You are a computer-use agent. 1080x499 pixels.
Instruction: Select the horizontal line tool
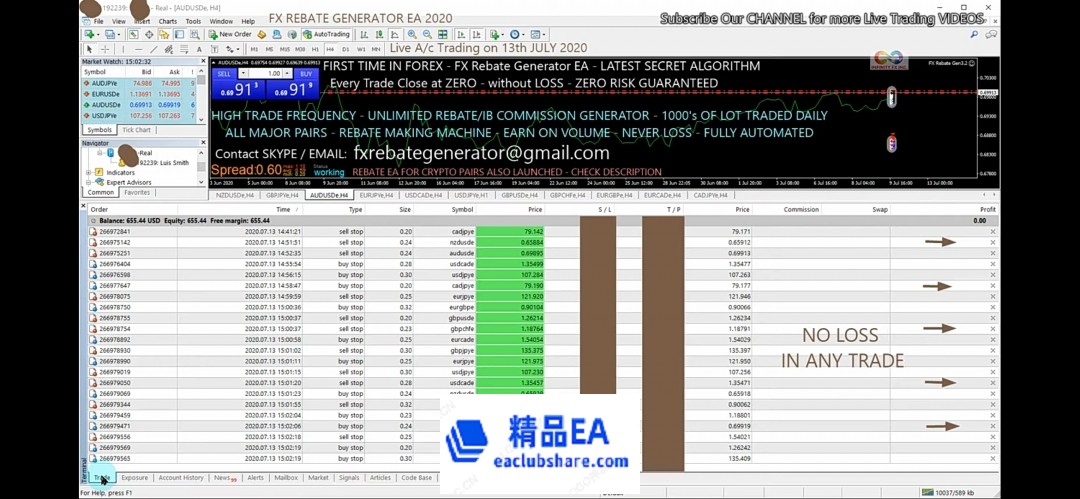tap(138, 49)
